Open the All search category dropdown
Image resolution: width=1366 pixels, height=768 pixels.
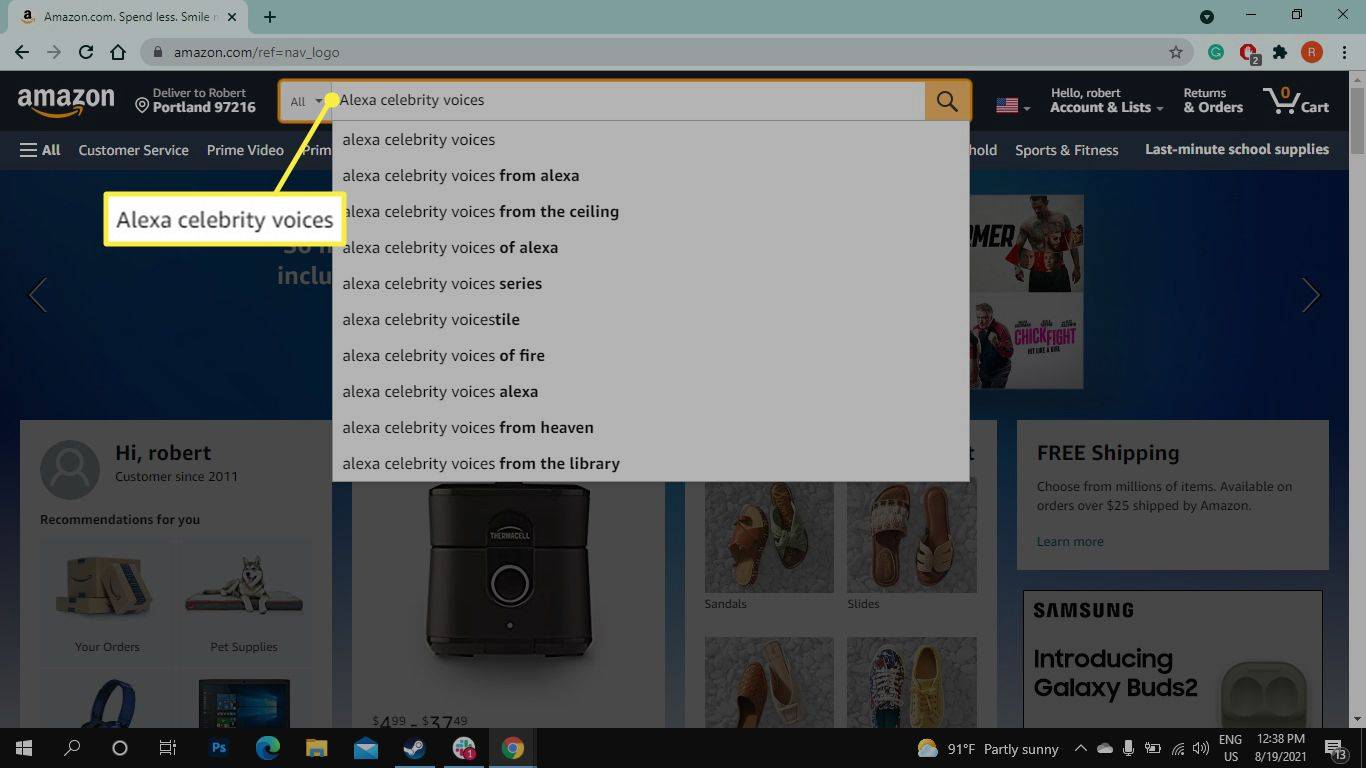click(x=306, y=101)
